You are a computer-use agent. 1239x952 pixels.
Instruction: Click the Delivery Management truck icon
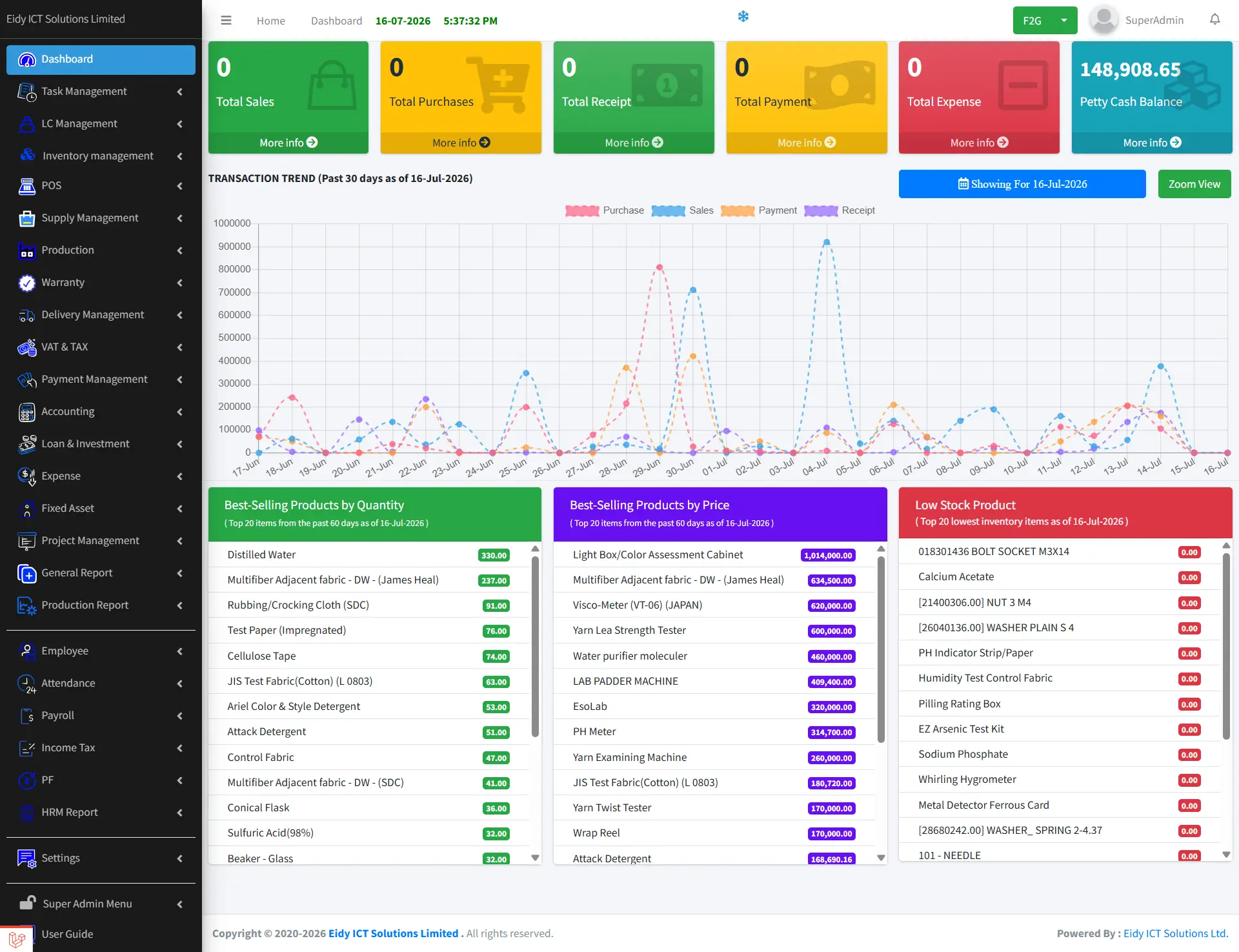[x=26, y=315]
